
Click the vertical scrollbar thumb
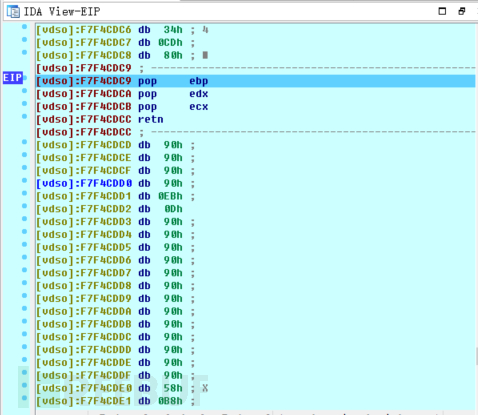pos(477,357)
